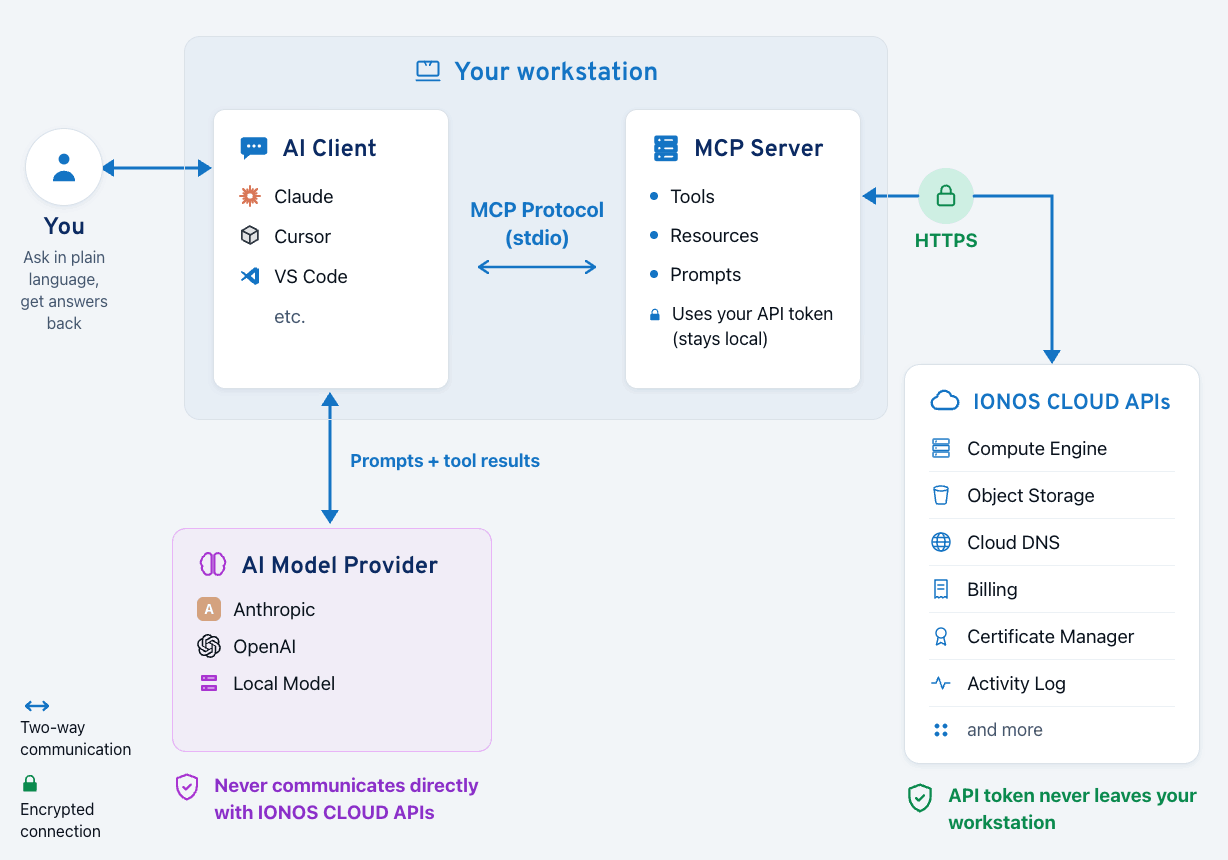Click the Cloud DNS globe icon
Viewport: 1228px width, 860px height.
point(941,542)
